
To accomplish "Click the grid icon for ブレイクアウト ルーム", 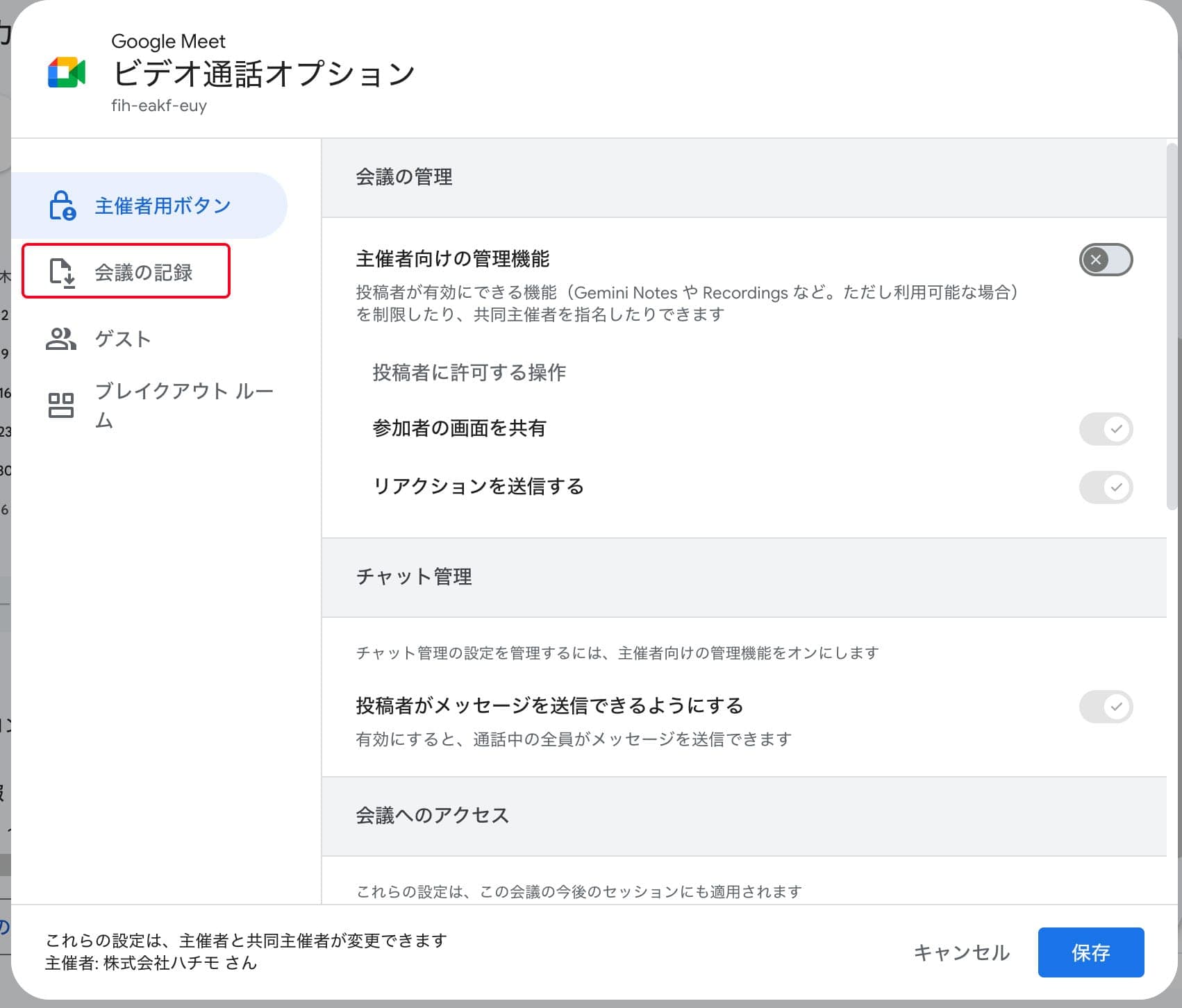I will [61, 405].
